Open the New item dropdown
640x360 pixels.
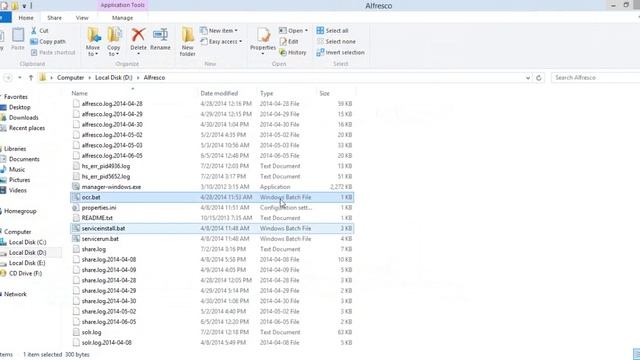(x=219, y=31)
